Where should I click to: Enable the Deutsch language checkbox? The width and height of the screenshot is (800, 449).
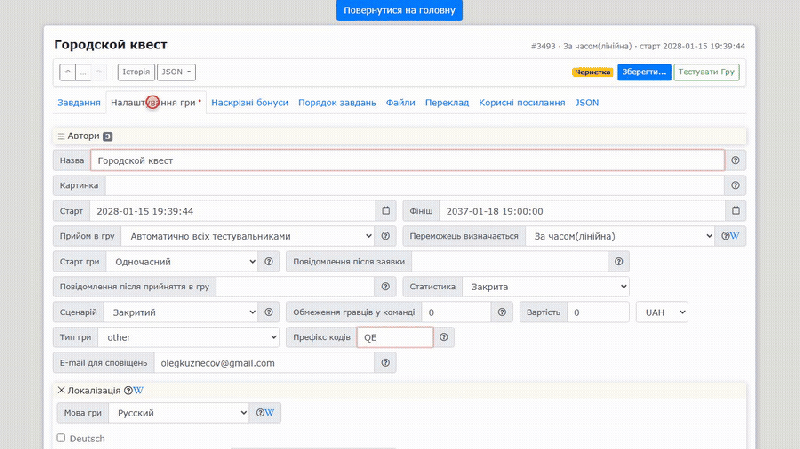tap(61, 438)
